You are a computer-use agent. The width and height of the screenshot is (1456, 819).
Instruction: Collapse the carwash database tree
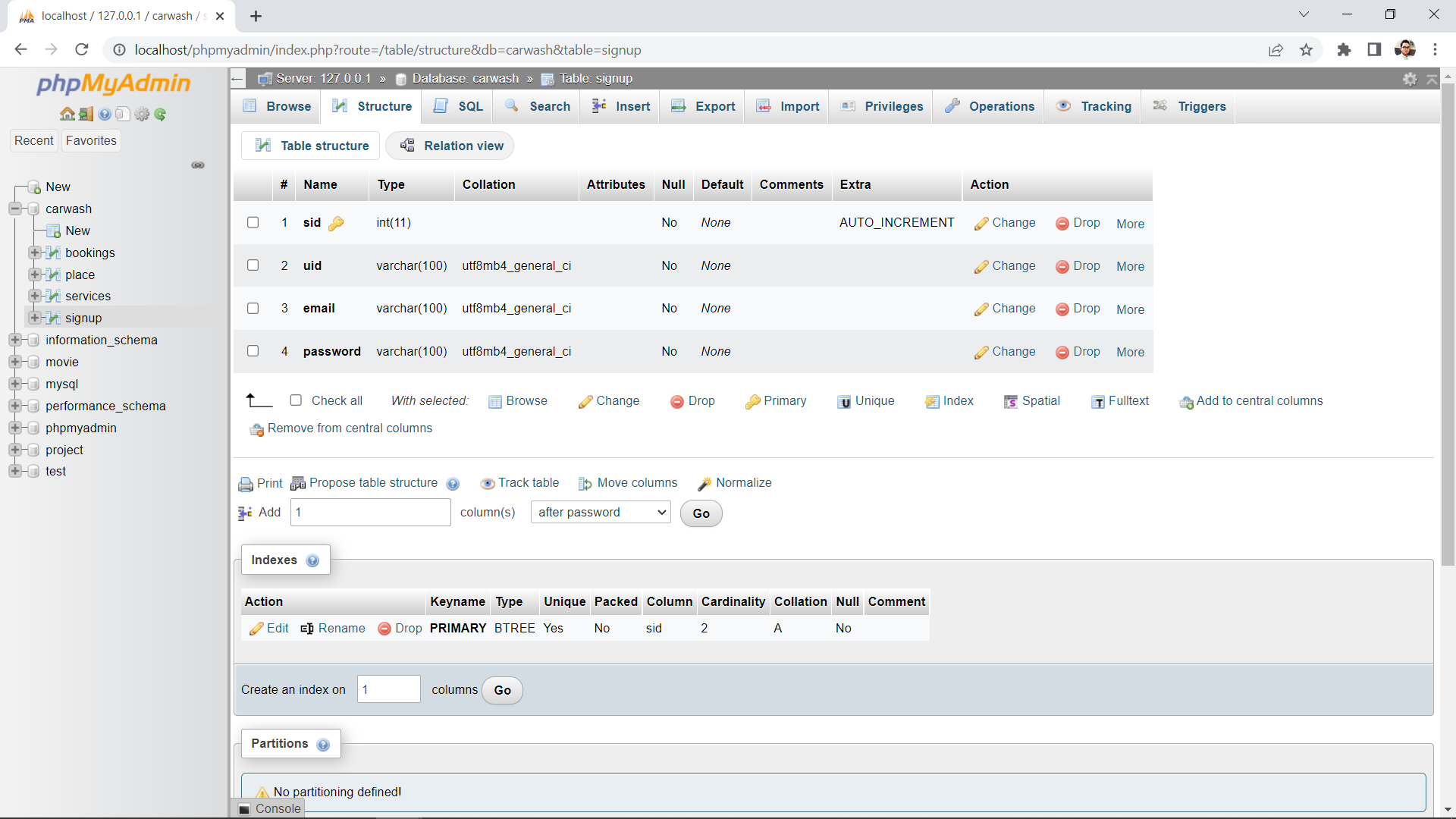(x=14, y=209)
